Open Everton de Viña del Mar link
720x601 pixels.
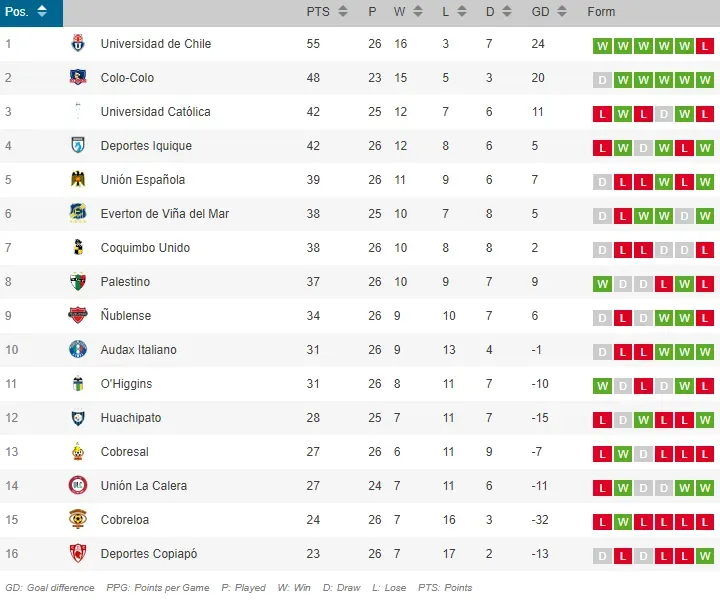[164, 214]
